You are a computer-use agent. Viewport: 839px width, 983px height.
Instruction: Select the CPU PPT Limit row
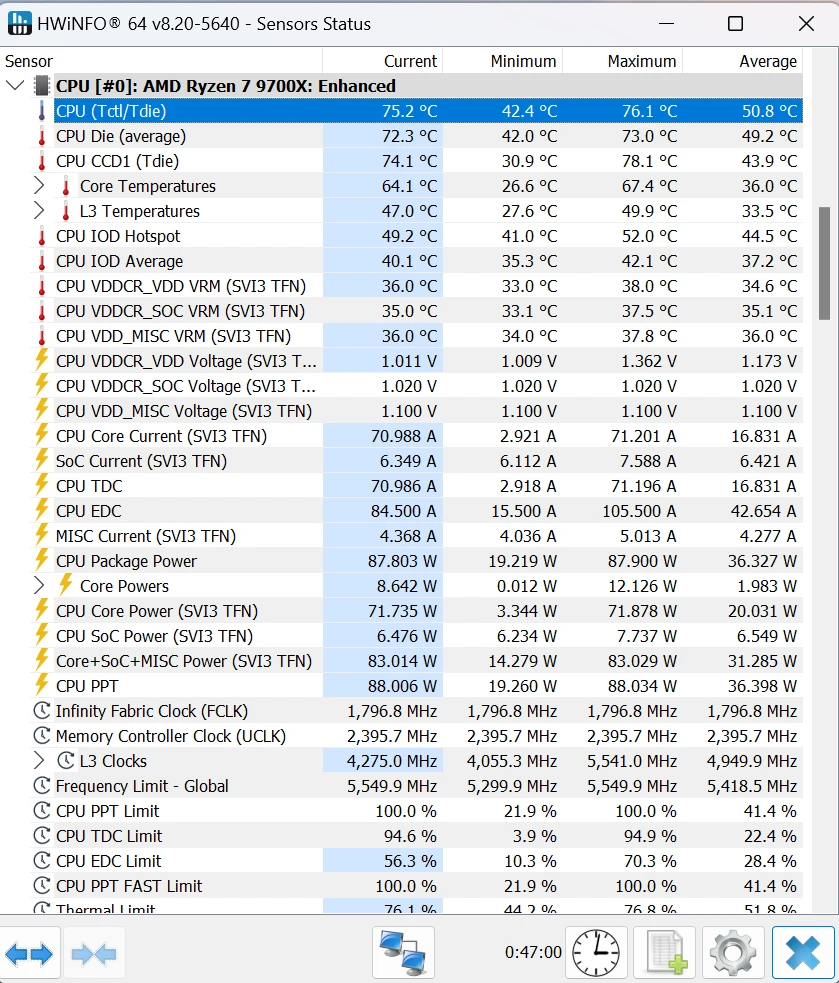tap(107, 811)
